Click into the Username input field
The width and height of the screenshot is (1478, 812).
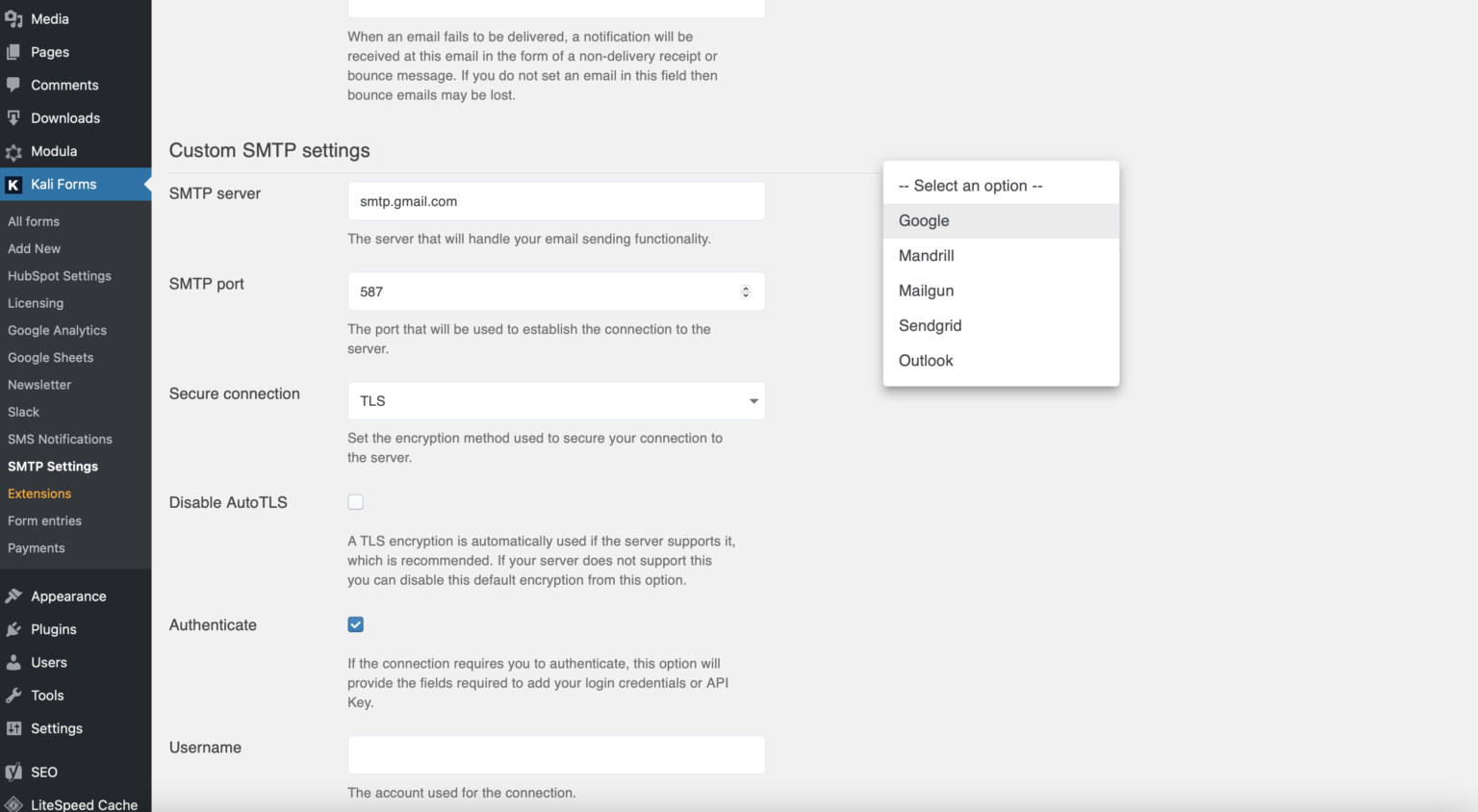(x=556, y=755)
